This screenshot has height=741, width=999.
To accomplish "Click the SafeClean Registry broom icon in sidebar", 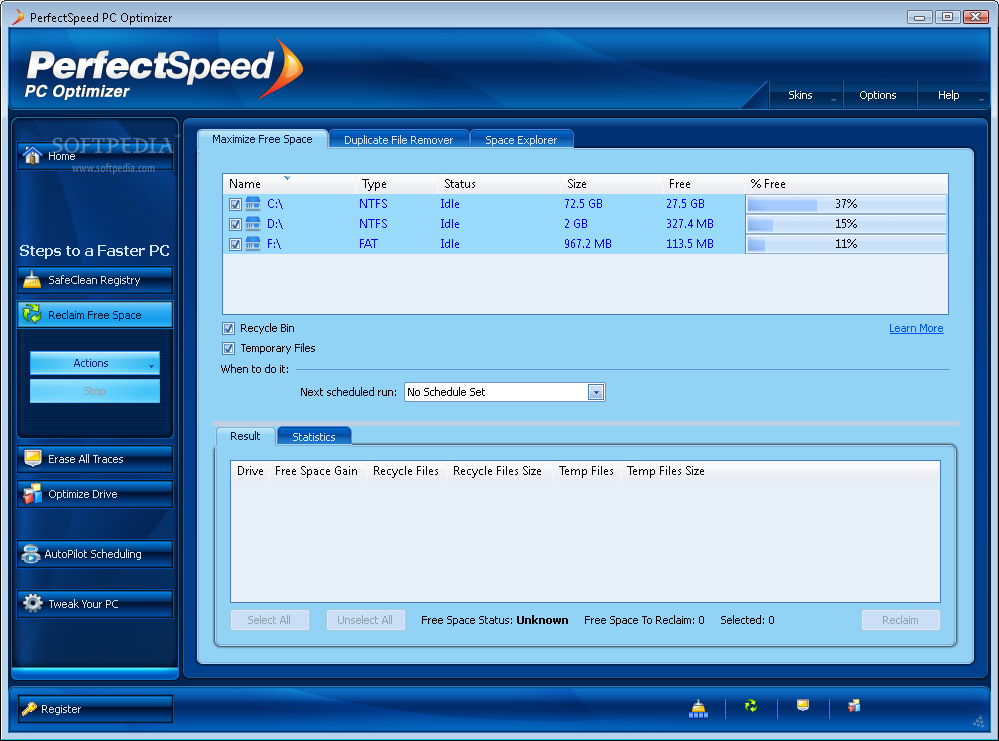I will pos(32,279).
